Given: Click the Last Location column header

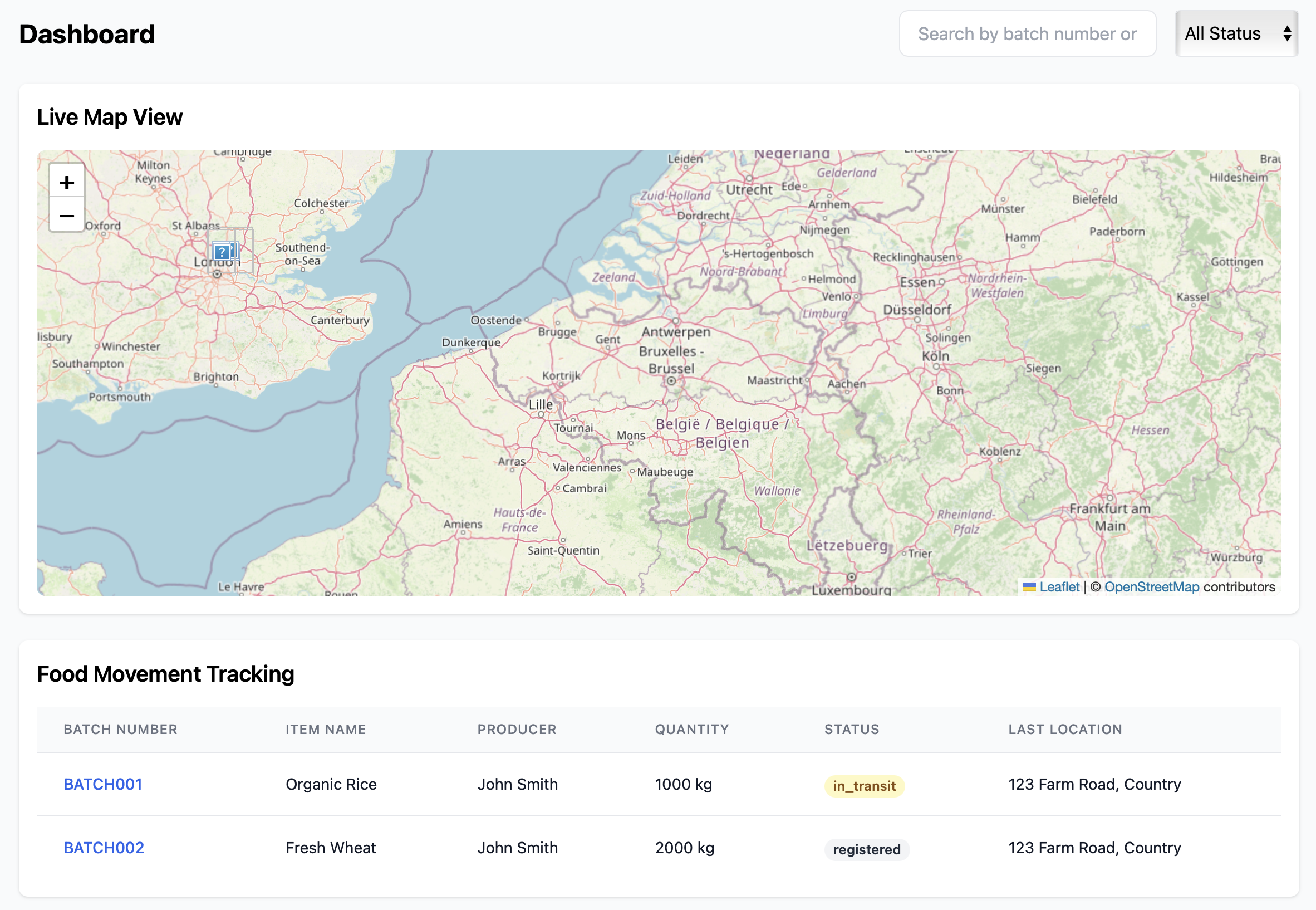Looking at the screenshot, I should pos(1064,729).
